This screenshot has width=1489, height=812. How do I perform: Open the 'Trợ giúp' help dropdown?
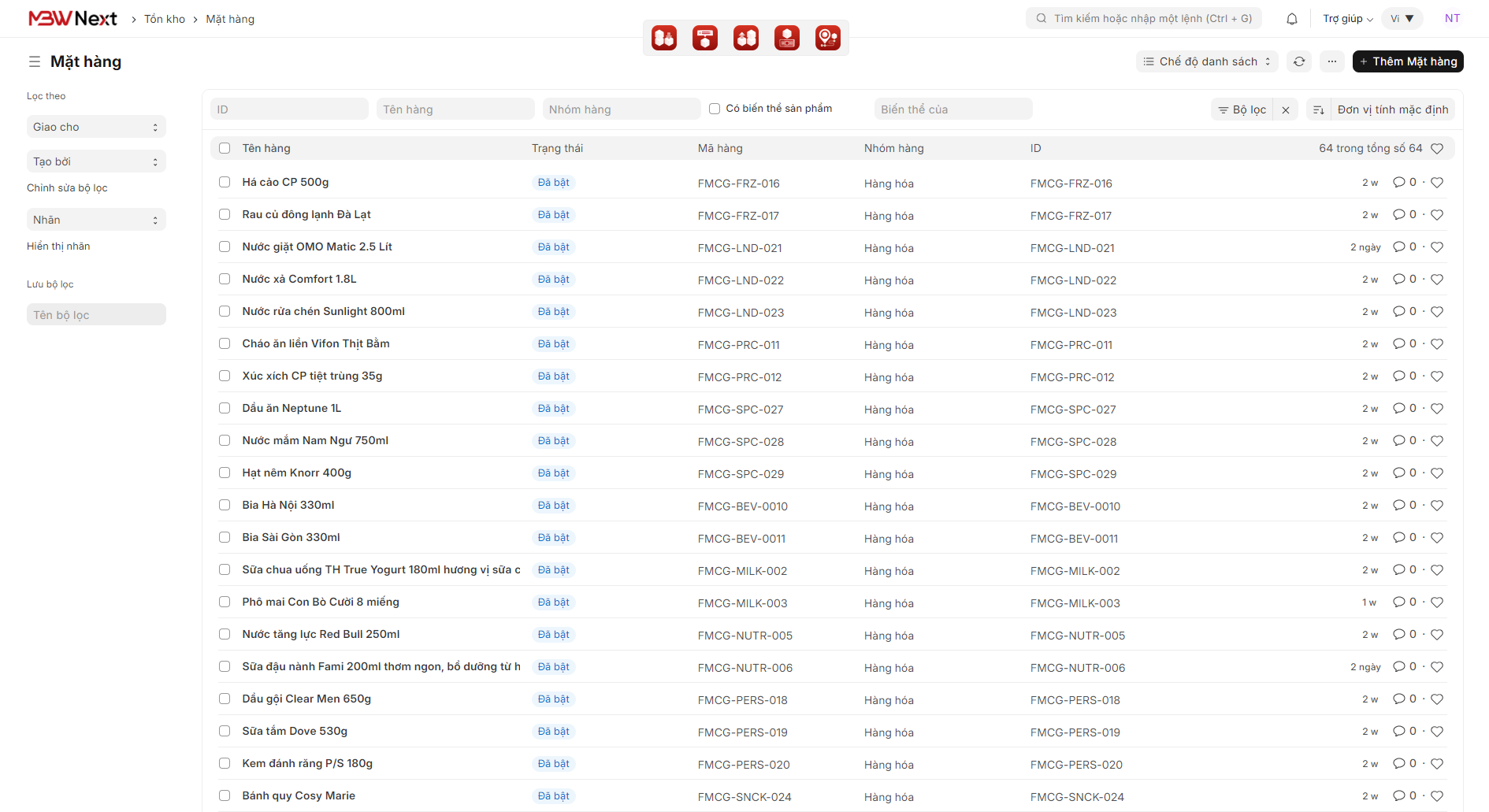(x=1347, y=19)
